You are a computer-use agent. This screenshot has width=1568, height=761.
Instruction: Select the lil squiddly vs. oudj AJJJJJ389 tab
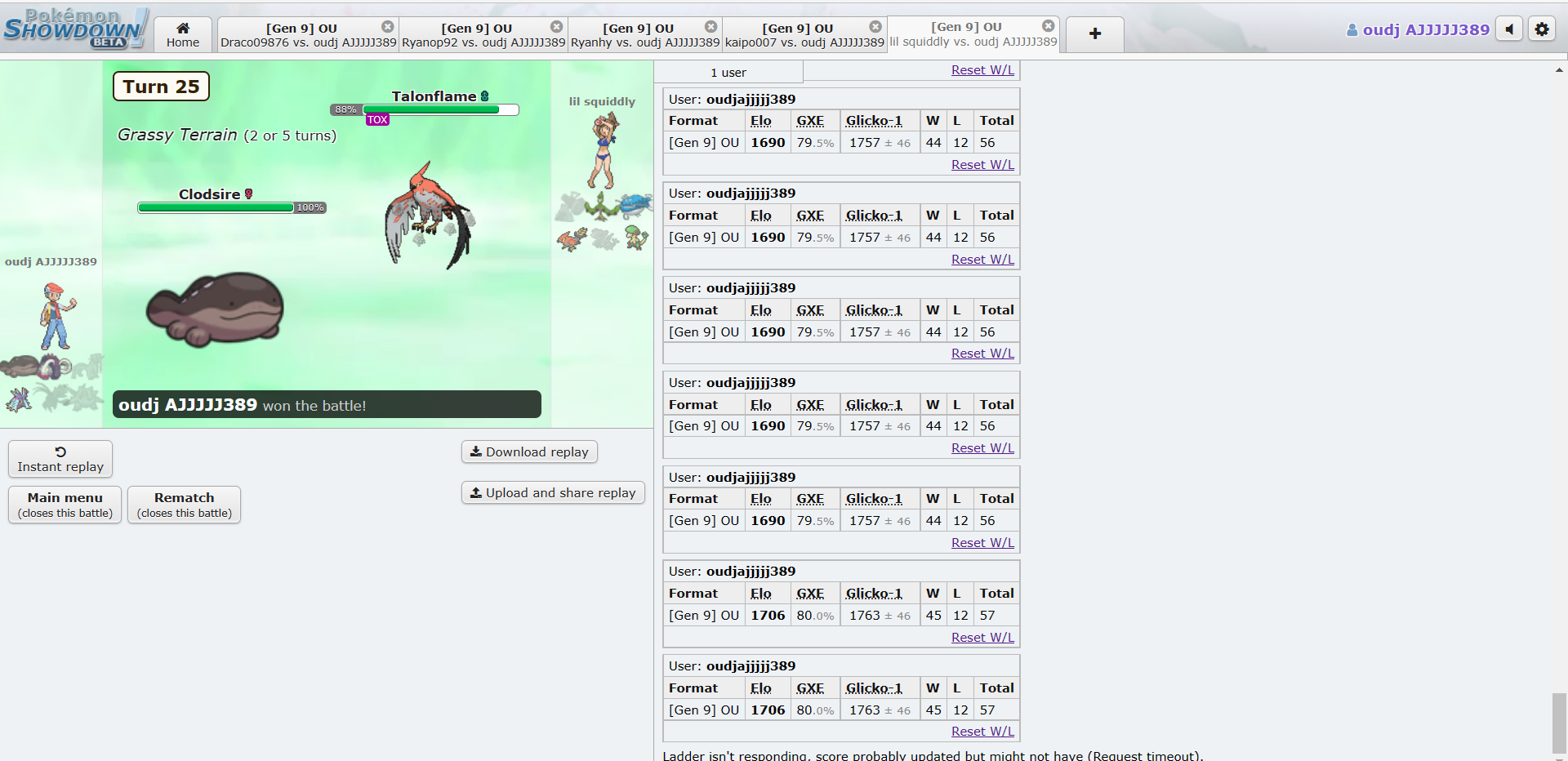[x=973, y=34]
